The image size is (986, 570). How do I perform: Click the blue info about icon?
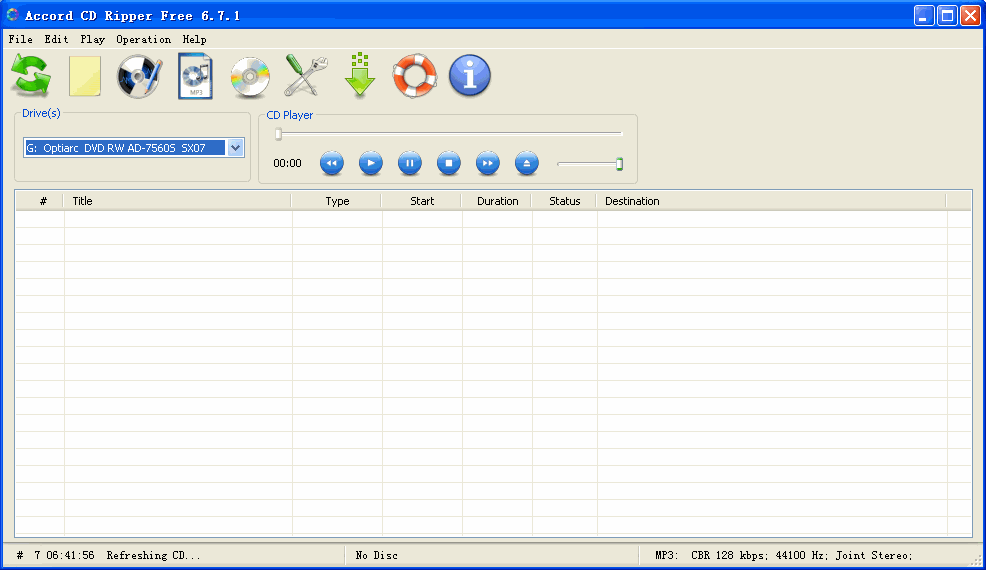tap(470, 75)
